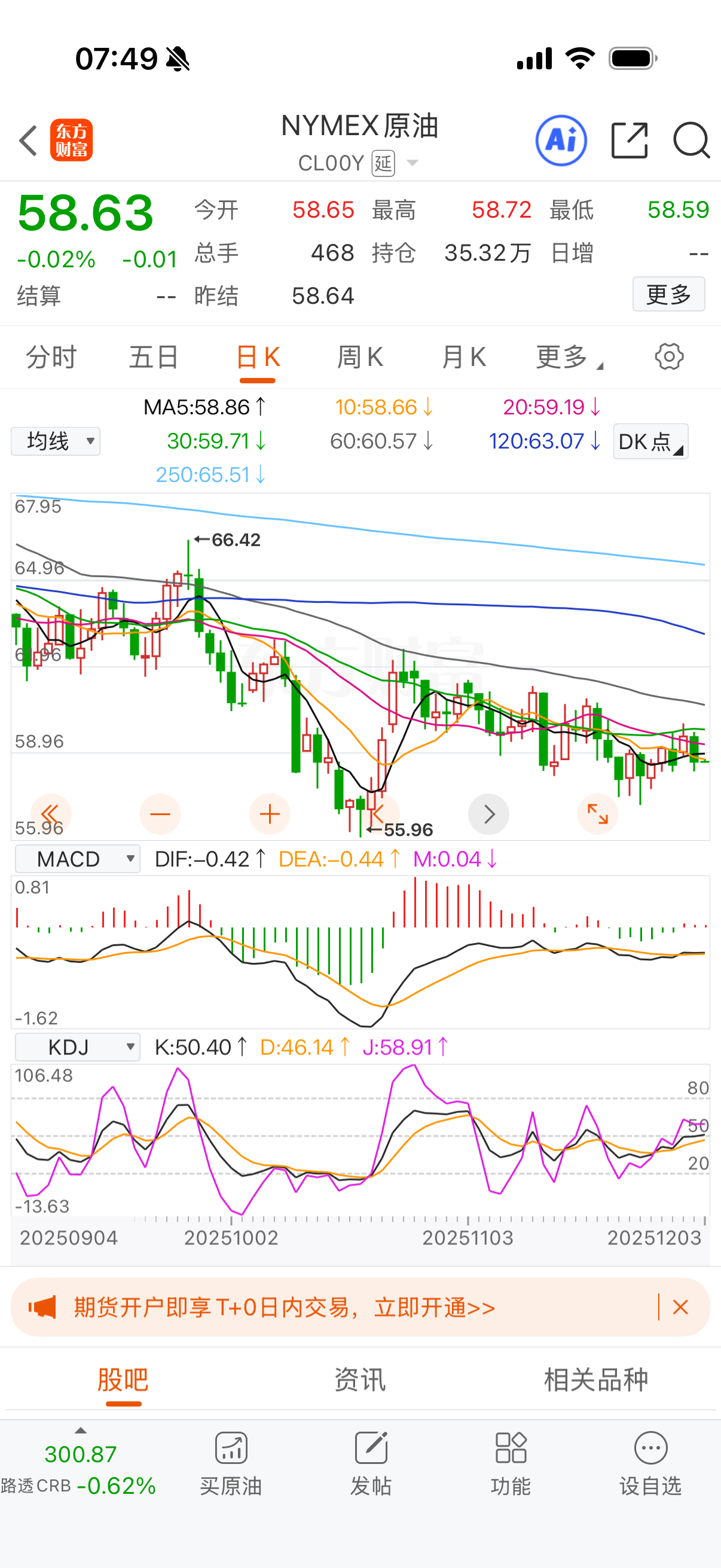The height and width of the screenshot is (1568, 721).
Task: Open the 相关品种 tab
Action: pos(595,1379)
